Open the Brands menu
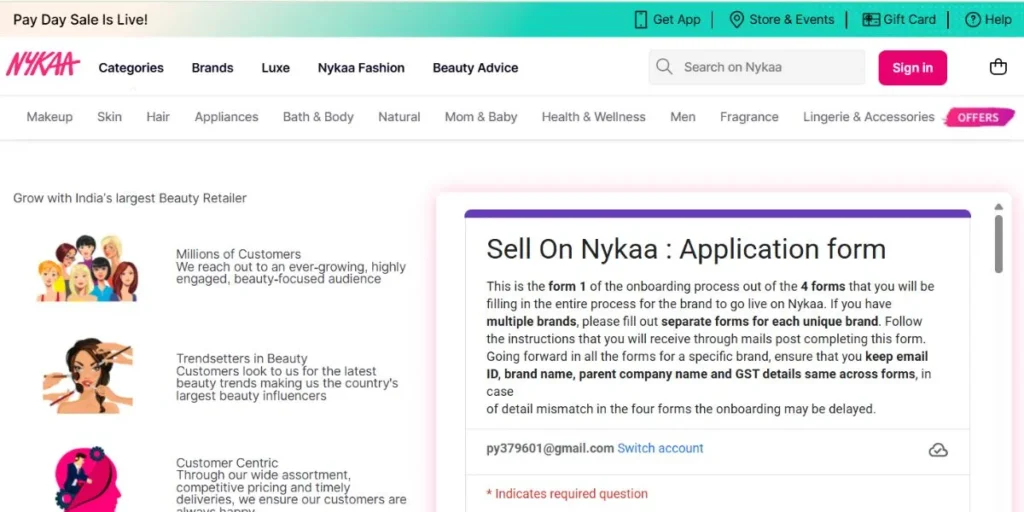This screenshot has height=512, width=1024. point(212,68)
